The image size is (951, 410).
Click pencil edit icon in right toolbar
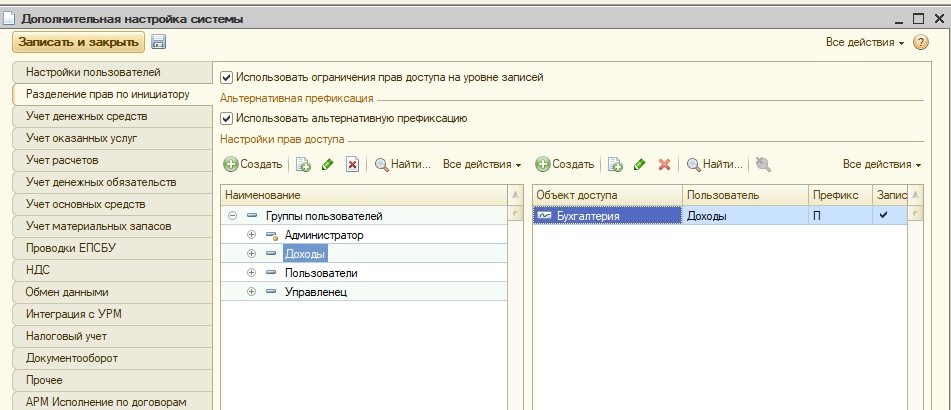639,164
